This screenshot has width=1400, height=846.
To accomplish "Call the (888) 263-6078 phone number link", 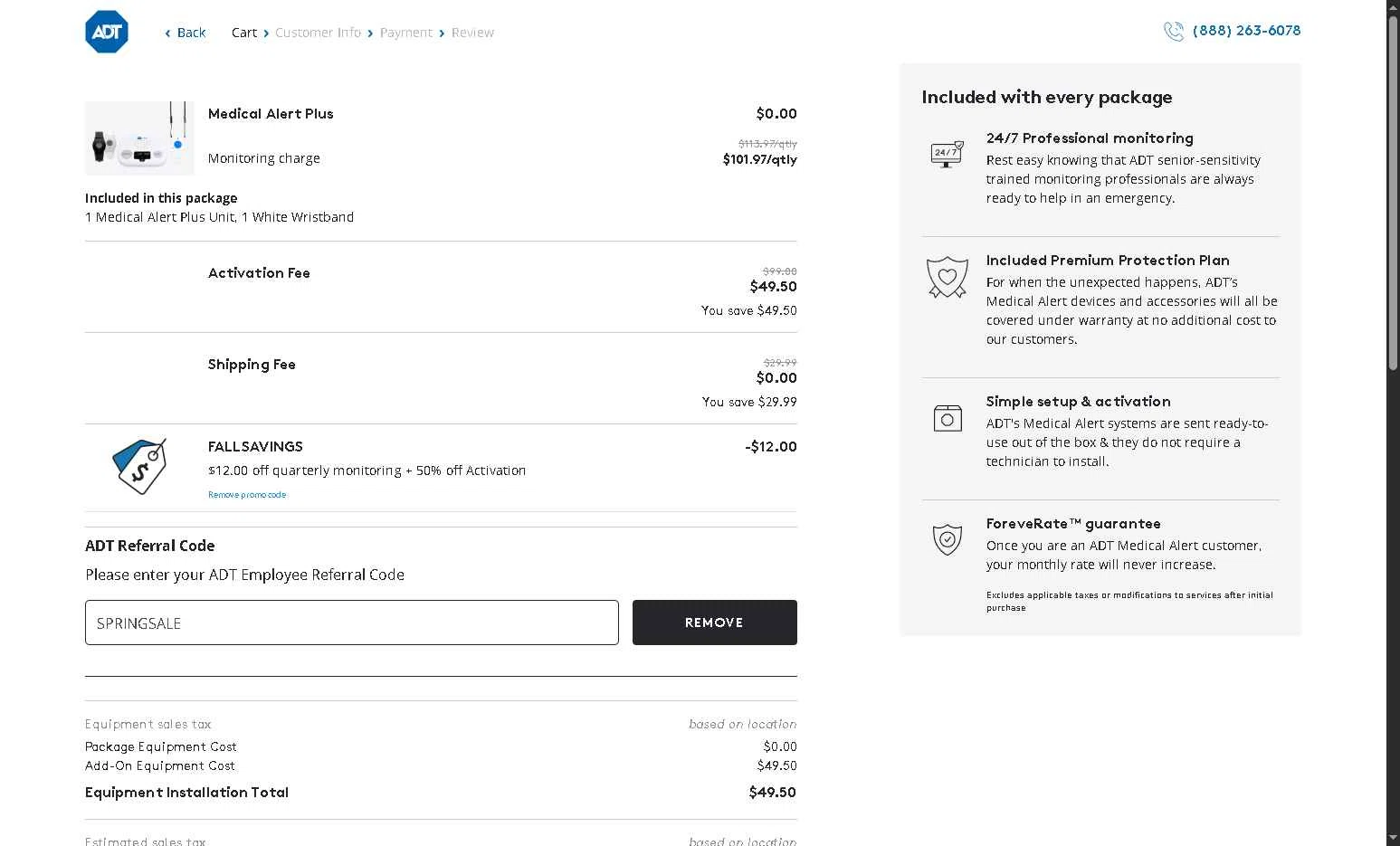I will (1246, 31).
